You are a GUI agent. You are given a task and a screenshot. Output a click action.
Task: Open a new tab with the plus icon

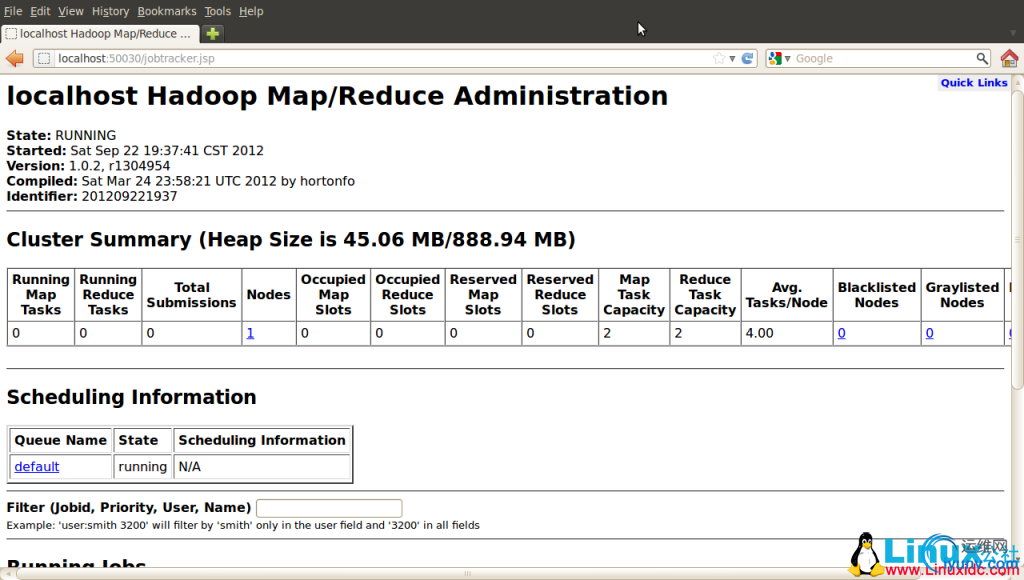[213, 33]
